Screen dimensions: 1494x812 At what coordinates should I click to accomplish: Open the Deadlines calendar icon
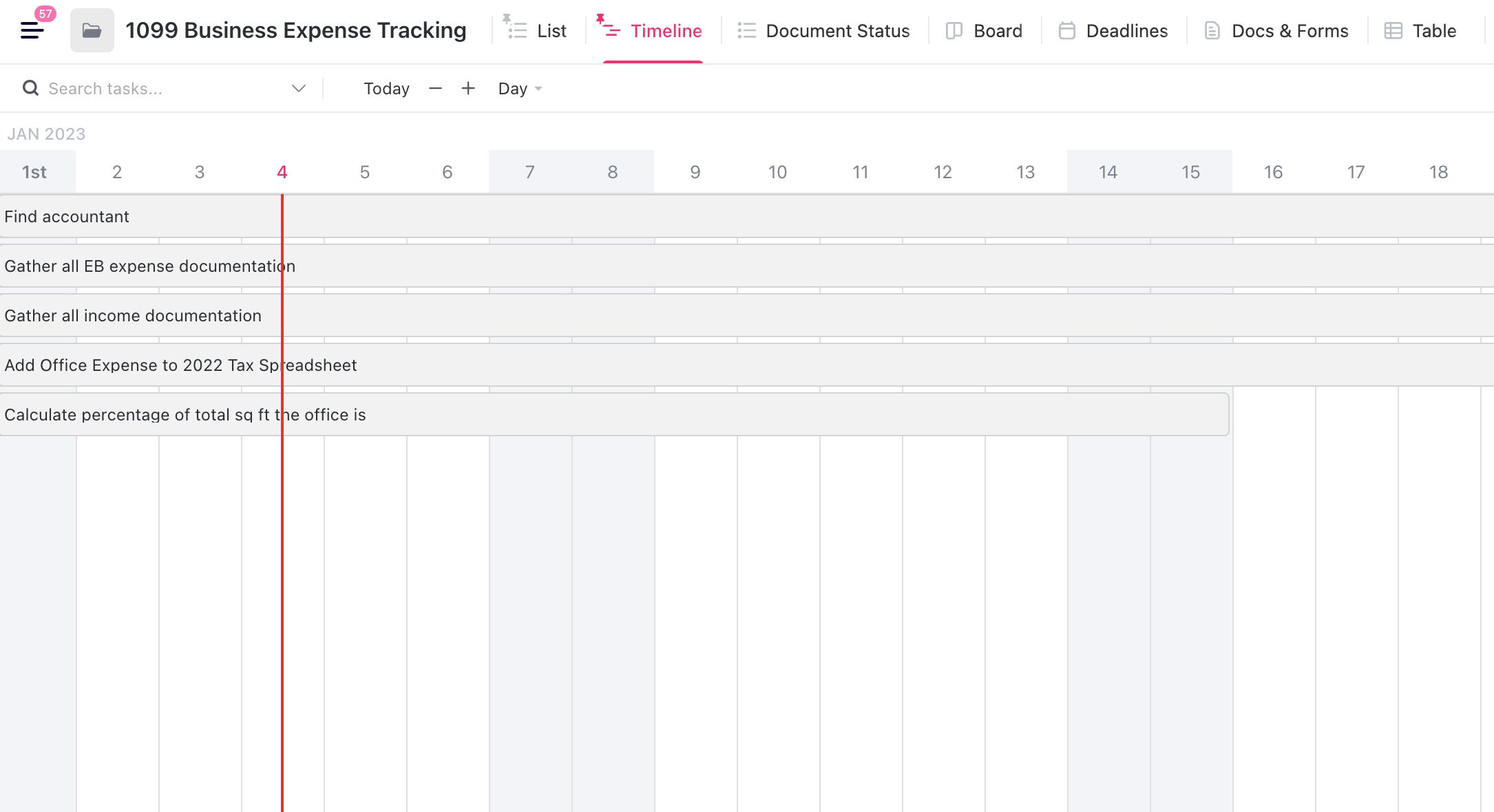pos(1066,30)
